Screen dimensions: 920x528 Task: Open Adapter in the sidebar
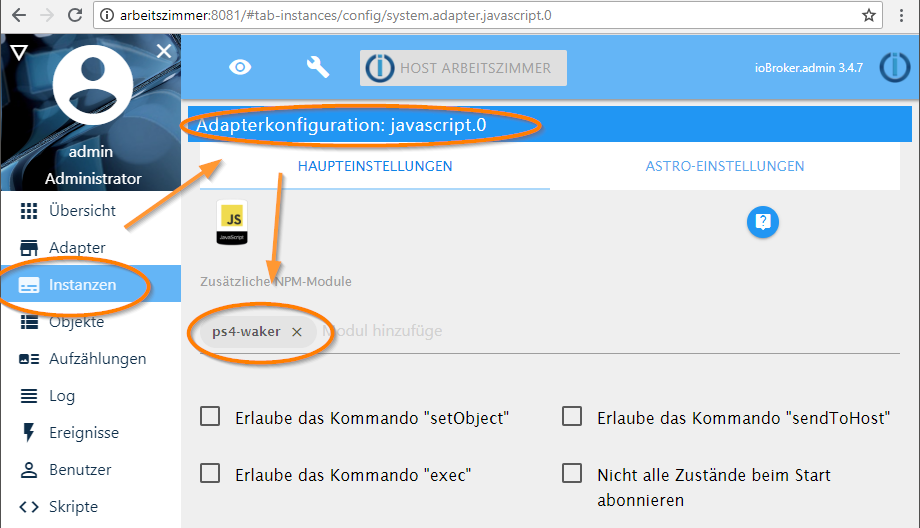point(91,248)
